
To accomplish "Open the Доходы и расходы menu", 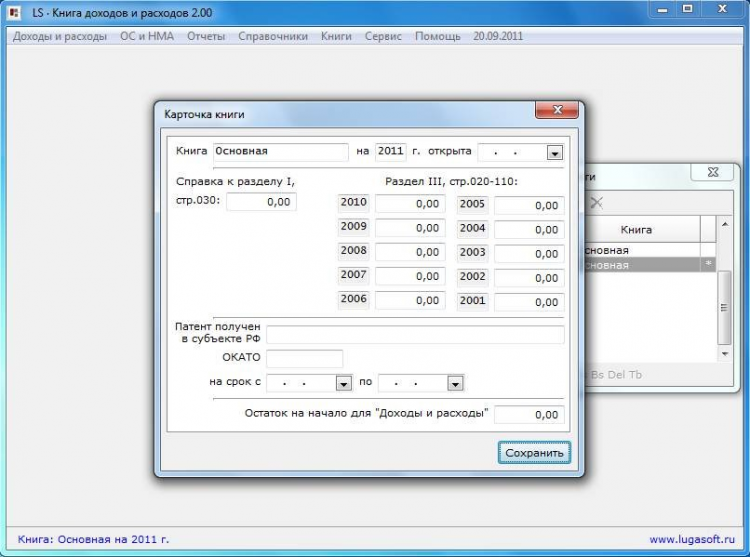I will 59,36.
